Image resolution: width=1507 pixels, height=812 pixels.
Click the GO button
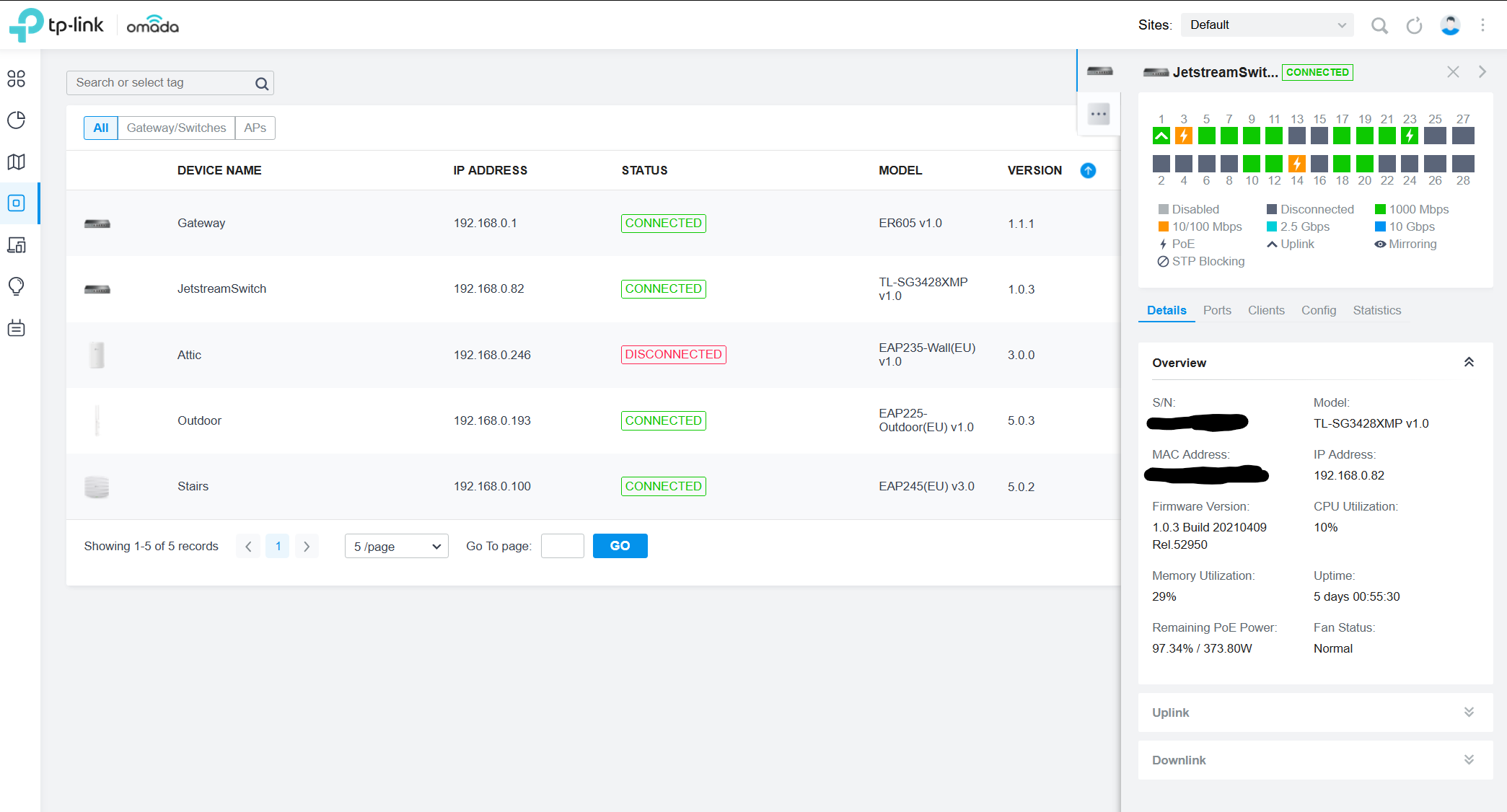[x=620, y=546]
